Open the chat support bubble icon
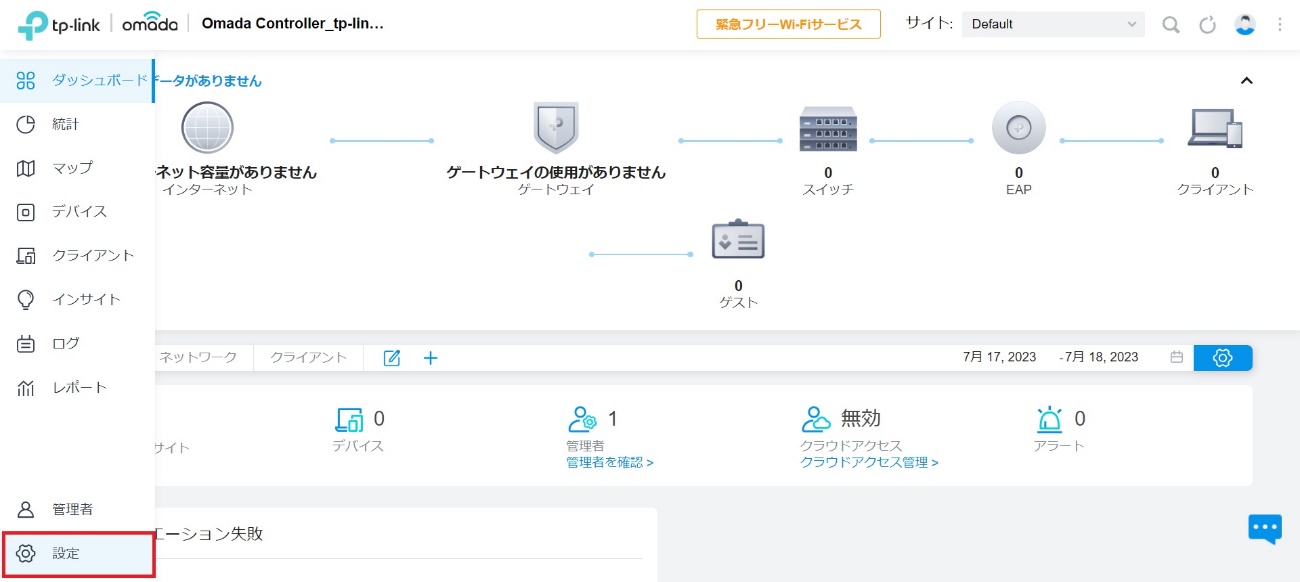1300x582 pixels. tap(1265, 528)
